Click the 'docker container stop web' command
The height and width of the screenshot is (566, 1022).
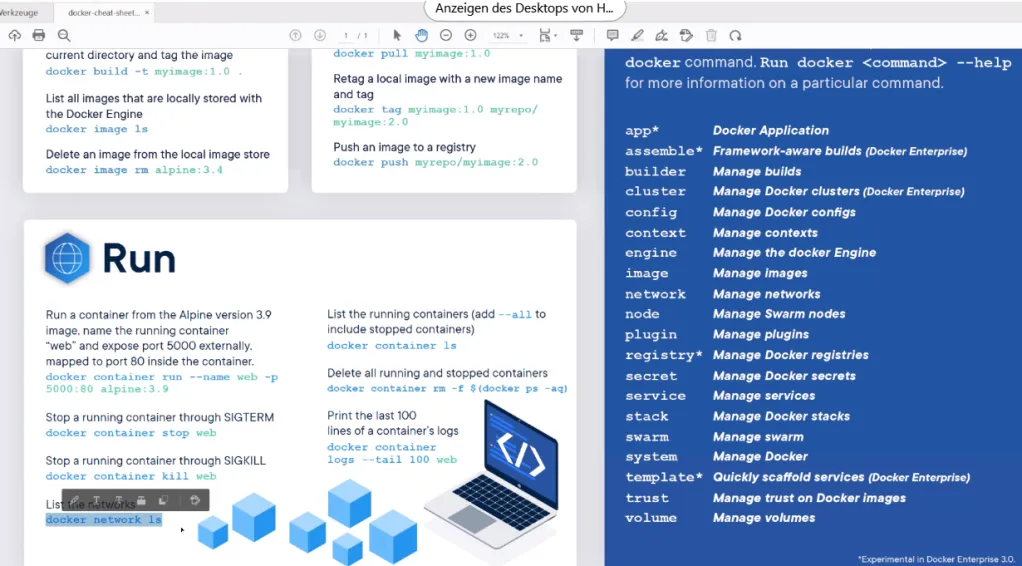pyautogui.click(x=130, y=433)
